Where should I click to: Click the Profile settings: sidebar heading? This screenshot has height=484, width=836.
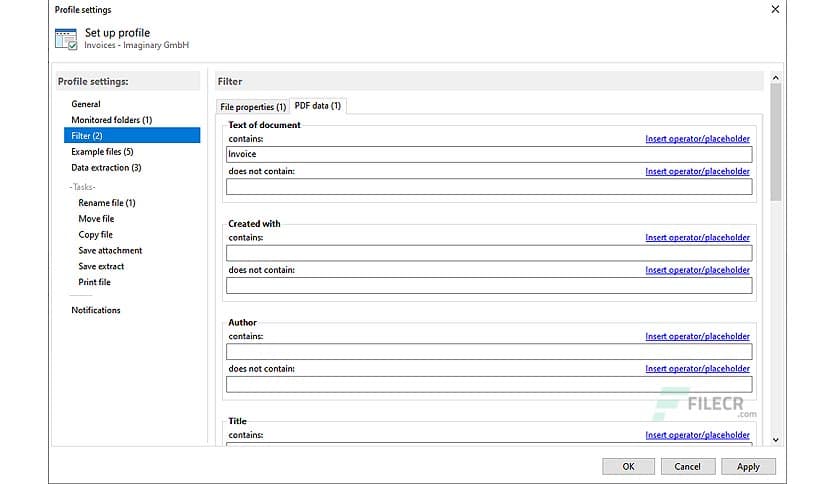point(93,82)
